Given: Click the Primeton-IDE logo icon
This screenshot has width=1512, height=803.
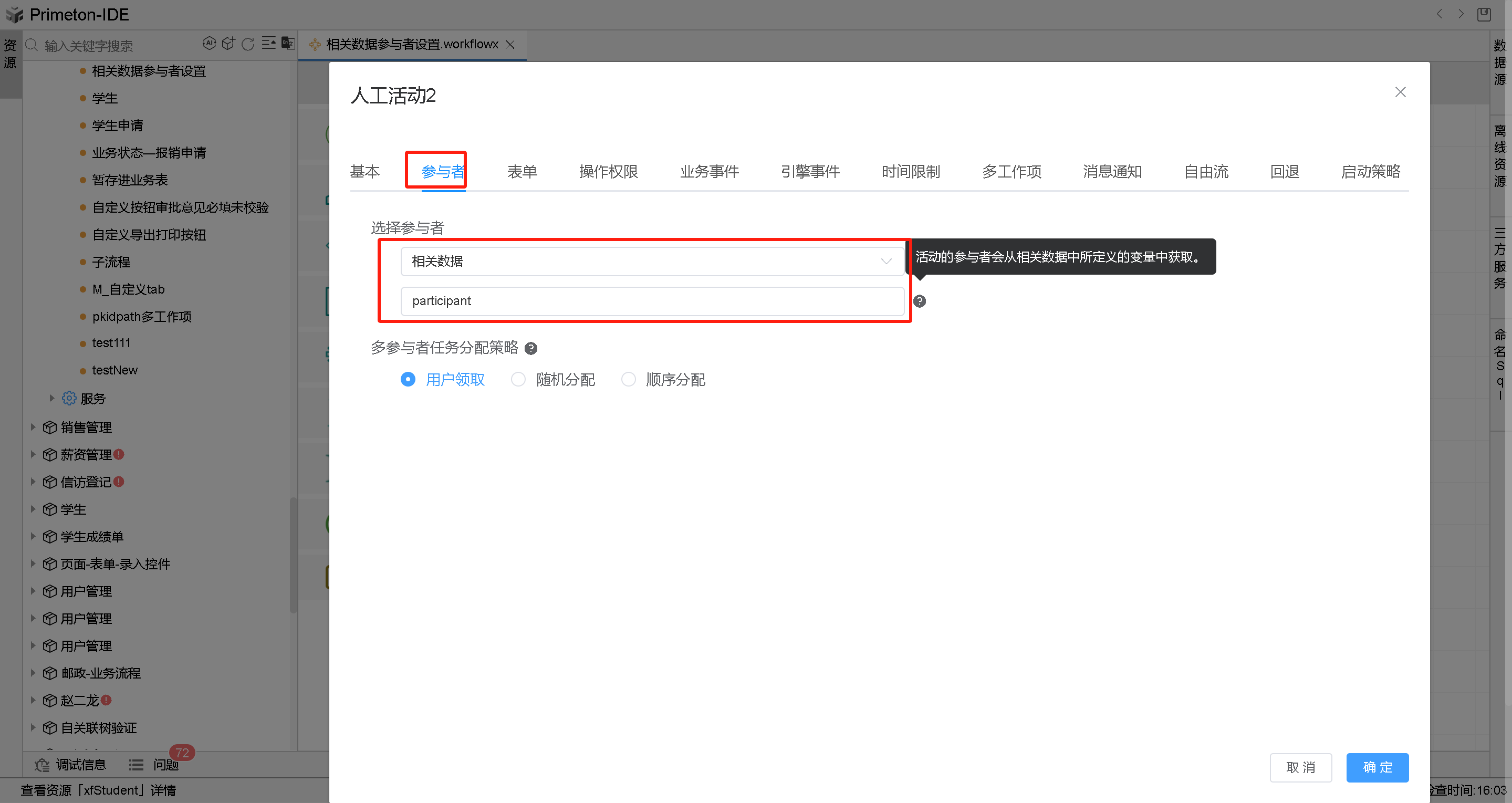Looking at the screenshot, I should click(x=15, y=14).
